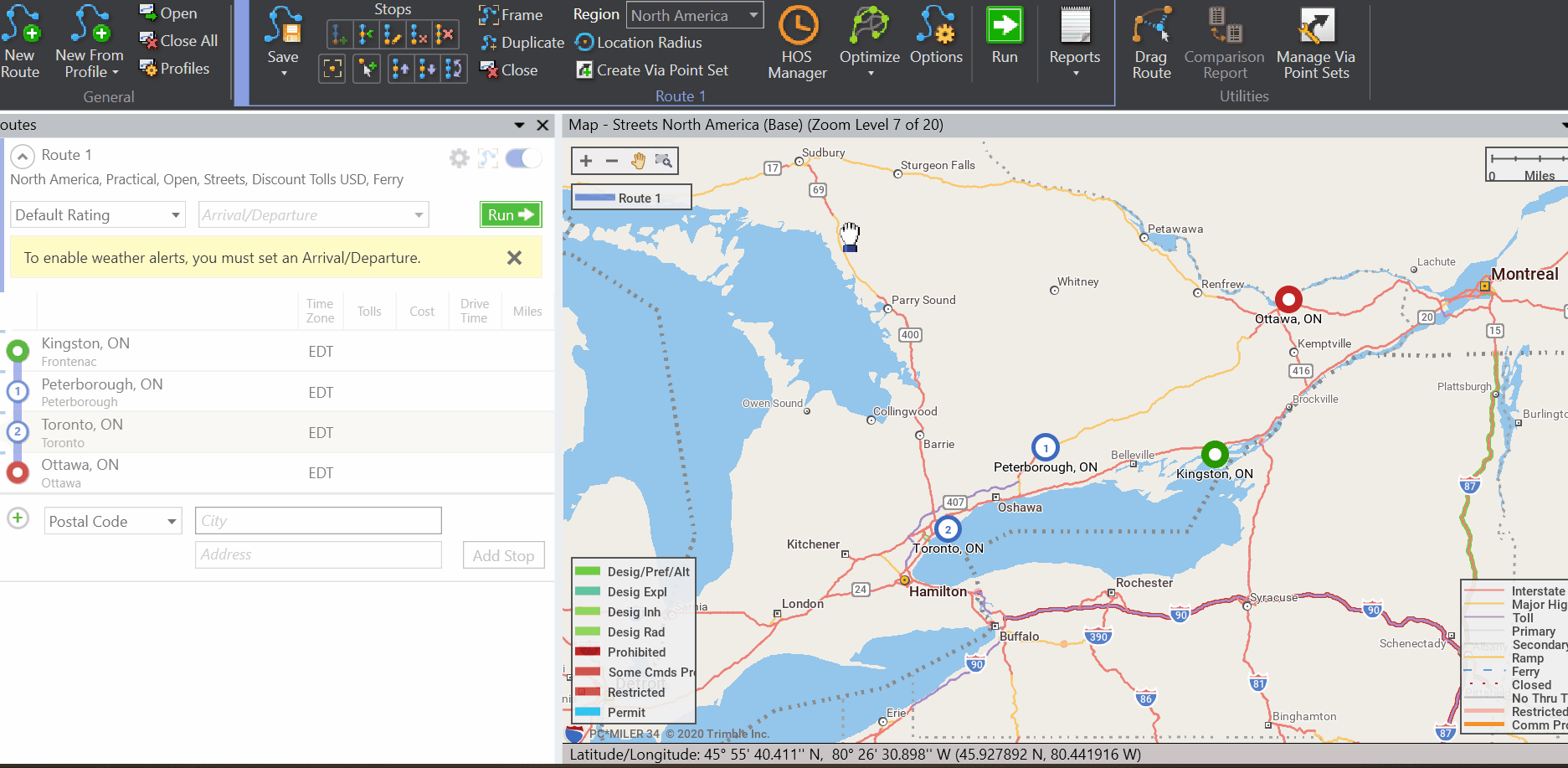Open the Postal Code type dropdown
The image size is (1568, 768).
point(112,522)
